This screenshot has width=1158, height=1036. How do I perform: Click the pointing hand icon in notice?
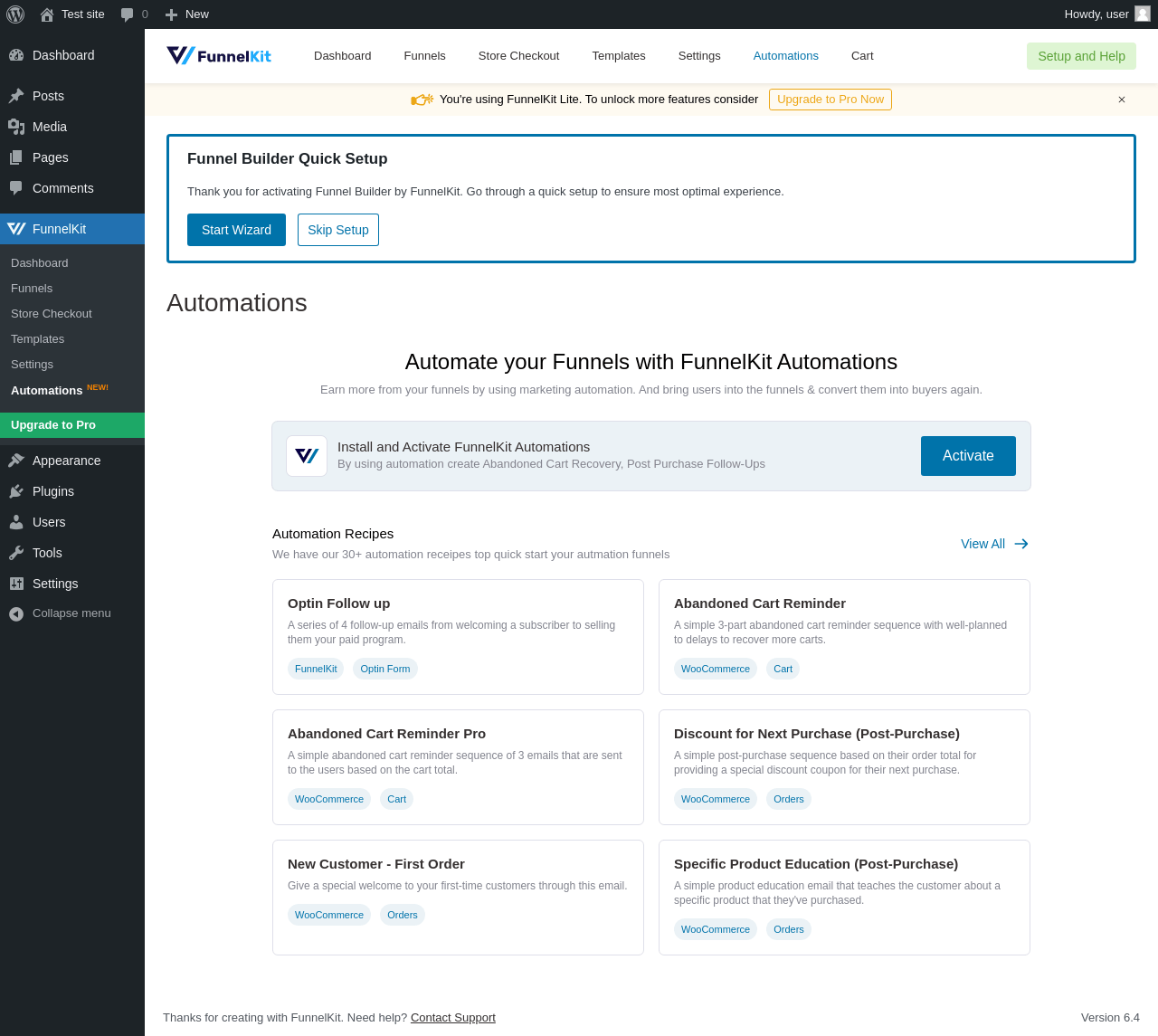pyautogui.click(x=422, y=100)
